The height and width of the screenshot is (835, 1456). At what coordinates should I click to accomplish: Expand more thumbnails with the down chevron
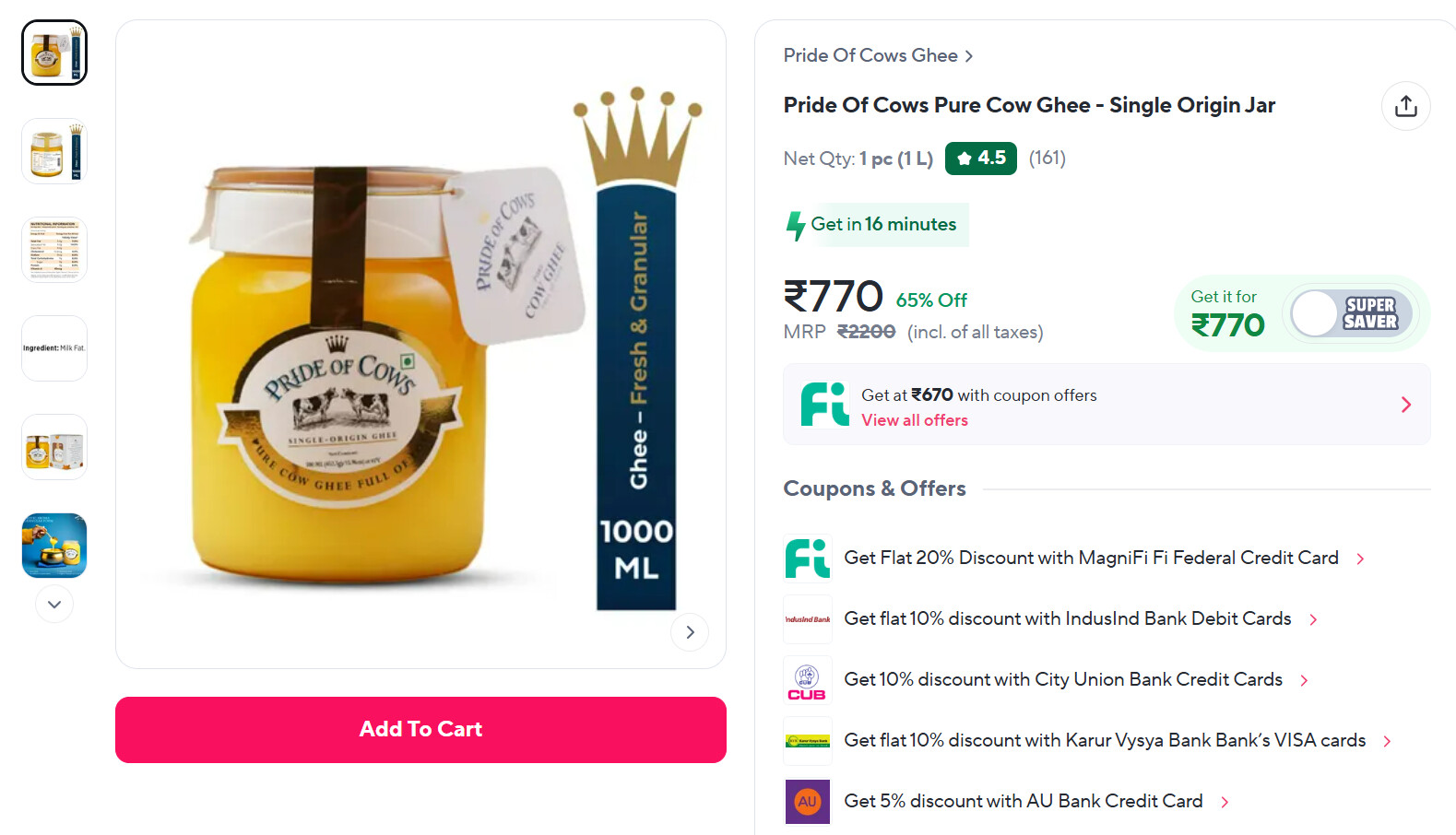53,604
